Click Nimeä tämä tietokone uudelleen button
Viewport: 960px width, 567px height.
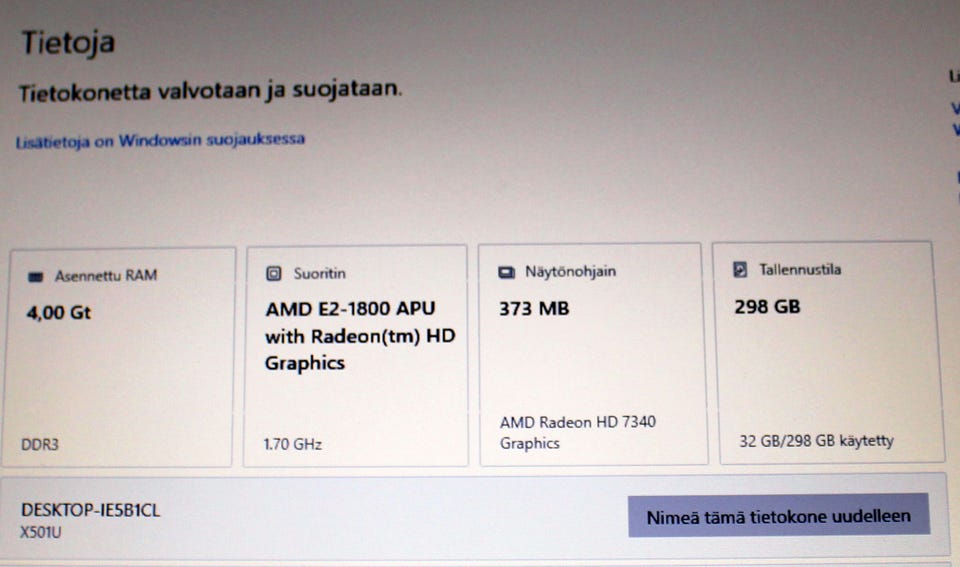779,516
